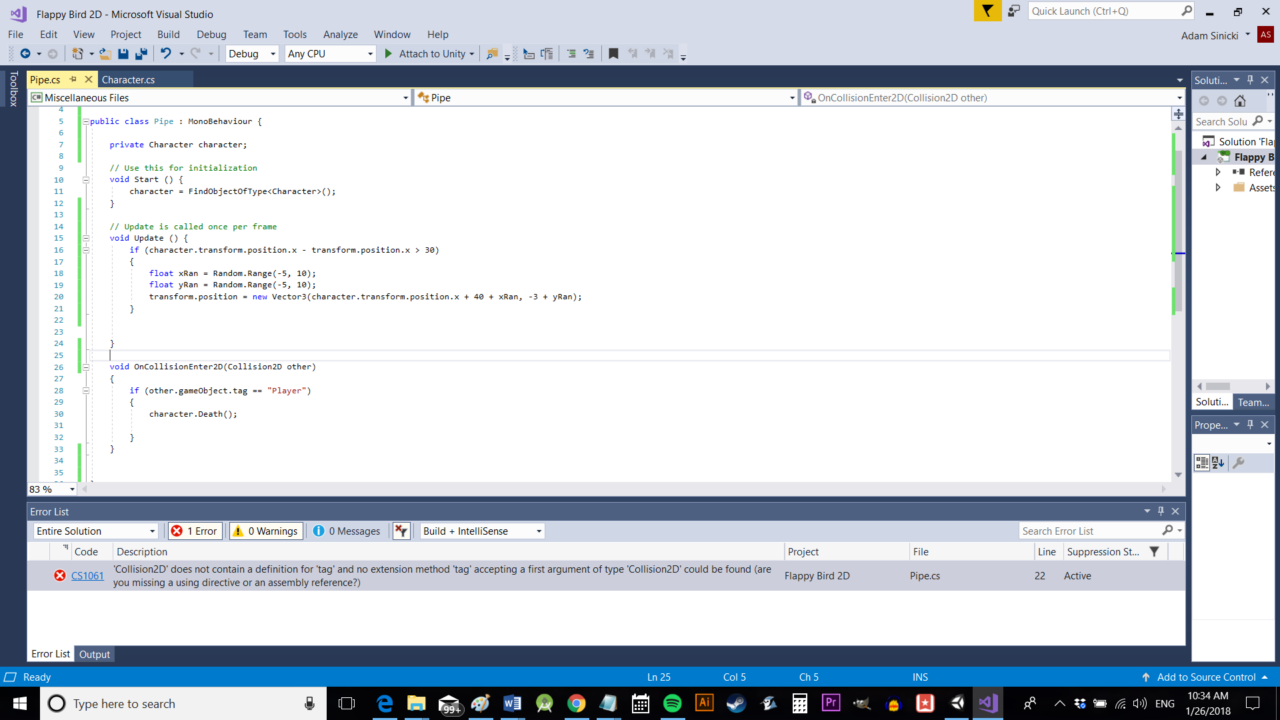Toggle the 0 Warnings filter
The height and width of the screenshot is (720, 1280).
(265, 531)
